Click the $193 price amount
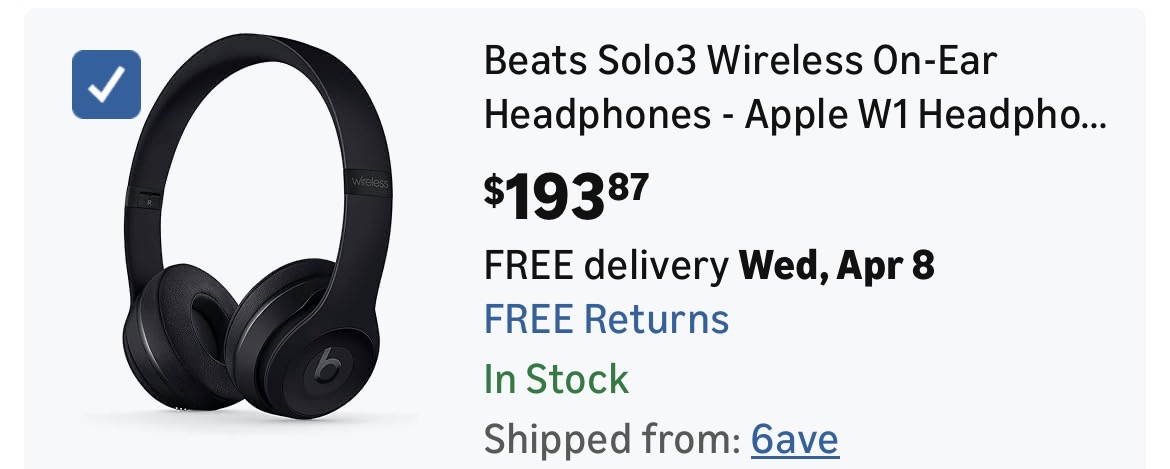This screenshot has width=1170, height=469. point(555,199)
